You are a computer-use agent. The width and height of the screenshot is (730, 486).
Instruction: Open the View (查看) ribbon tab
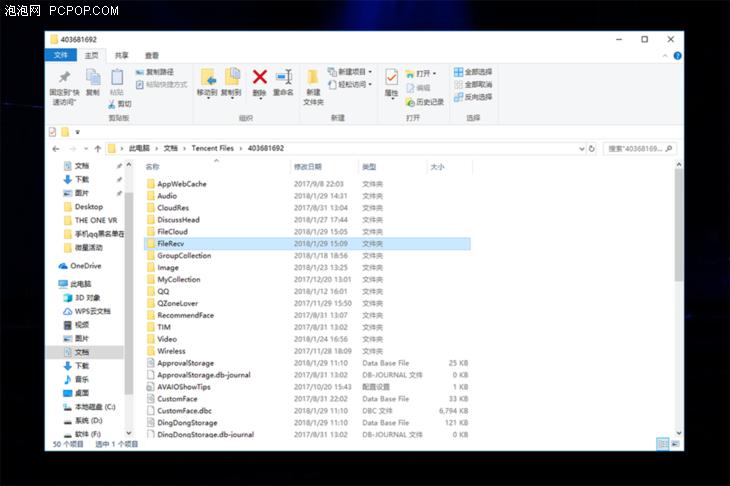tap(151, 56)
